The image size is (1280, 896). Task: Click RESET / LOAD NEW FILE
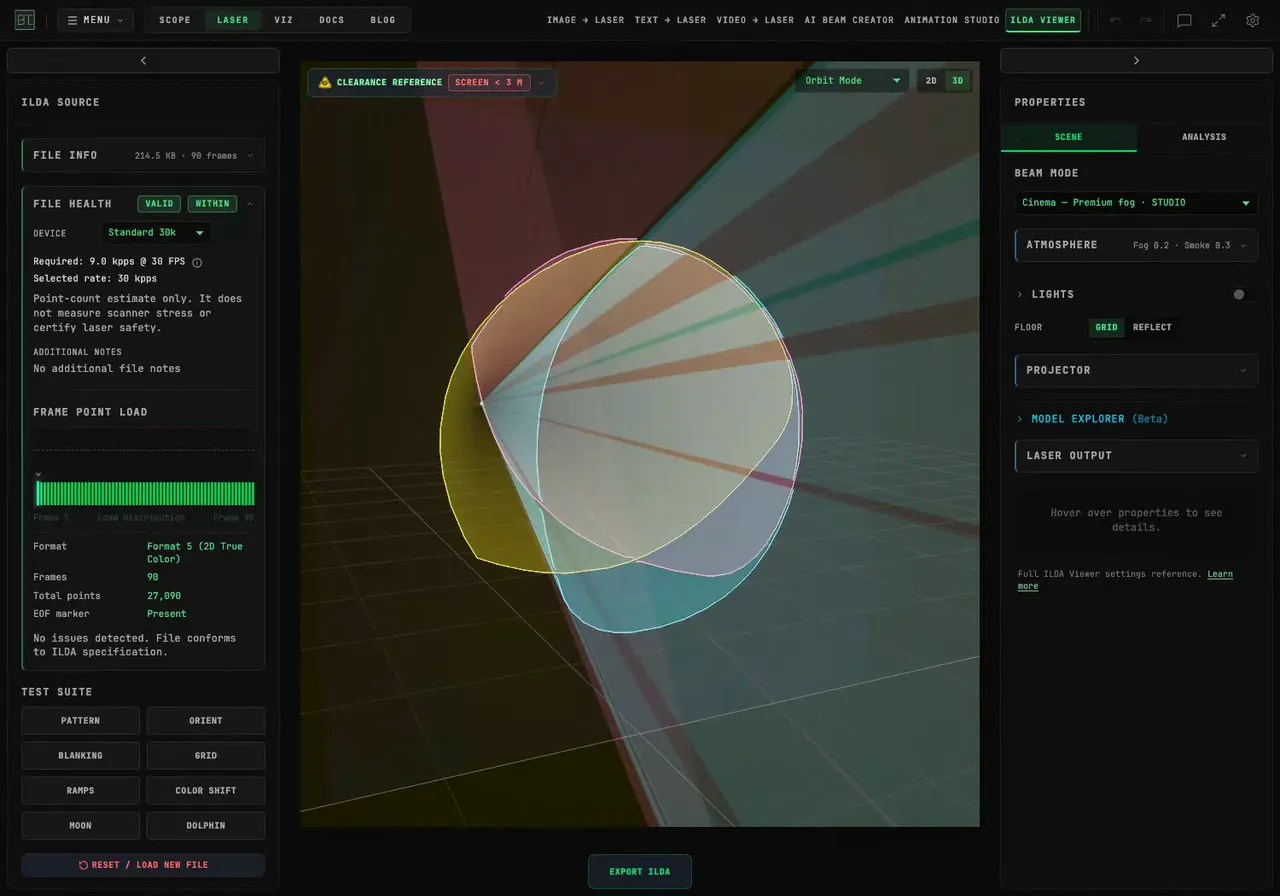143,865
